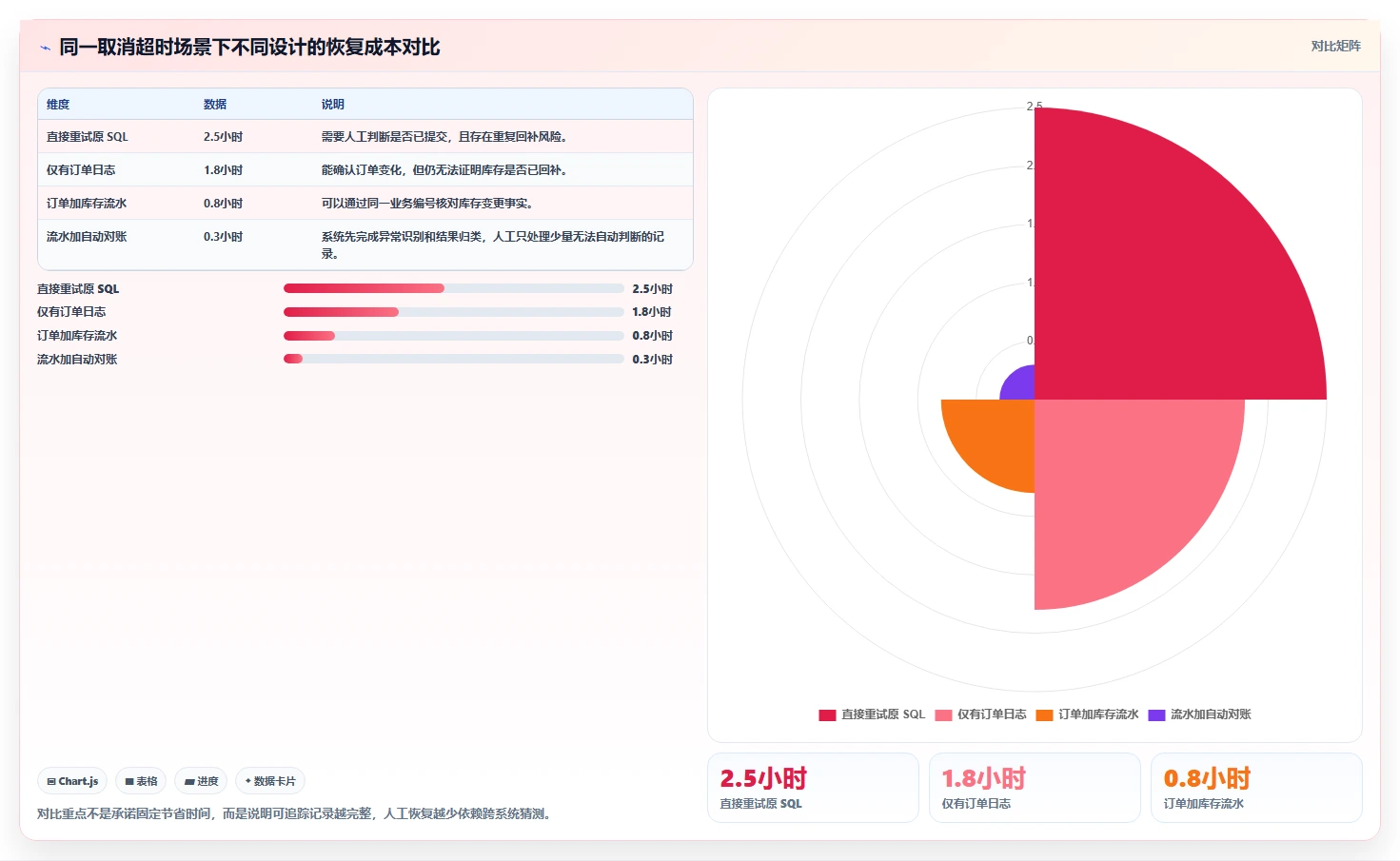Screen dimensions: 1400x861
Task: Click progress value 2.5小时 beside bar
Action: [x=652, y=288]
